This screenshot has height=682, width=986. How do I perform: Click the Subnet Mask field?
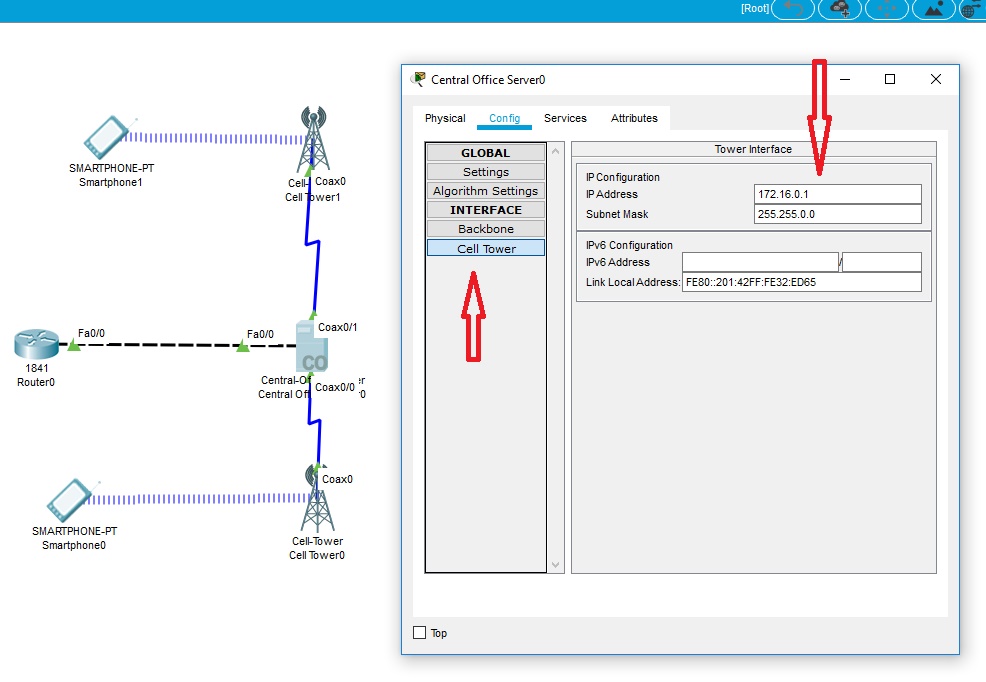click(837, 214)
